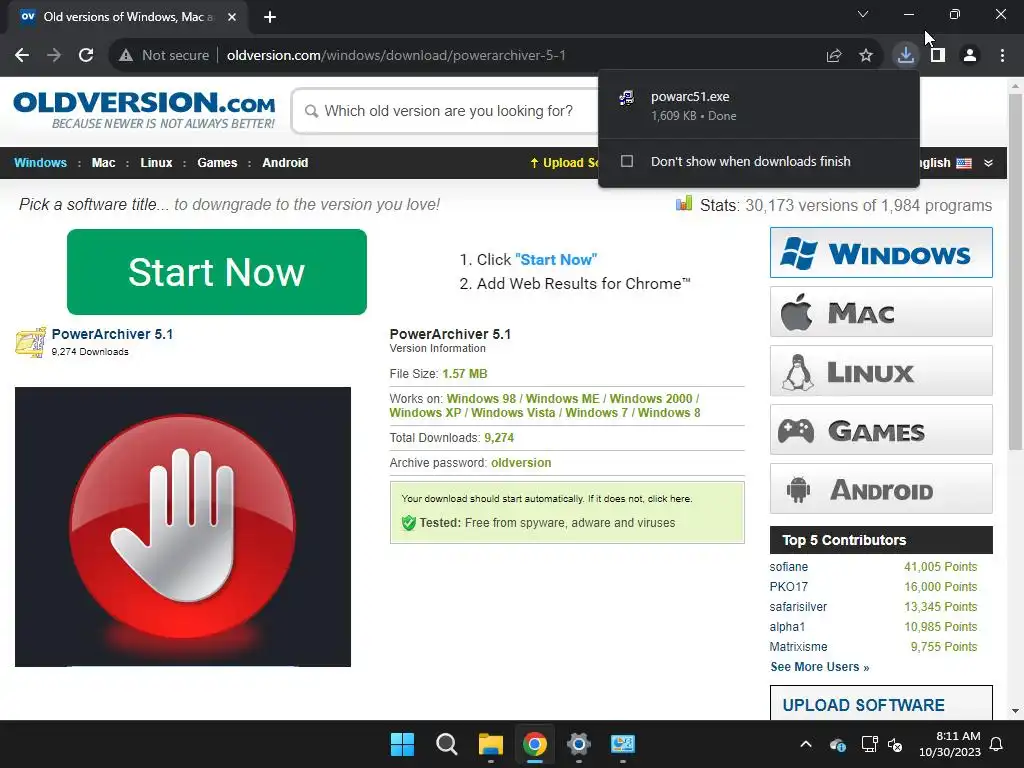Click the green Start Now button
The image size is (1024, 768).
coord(217,272)
